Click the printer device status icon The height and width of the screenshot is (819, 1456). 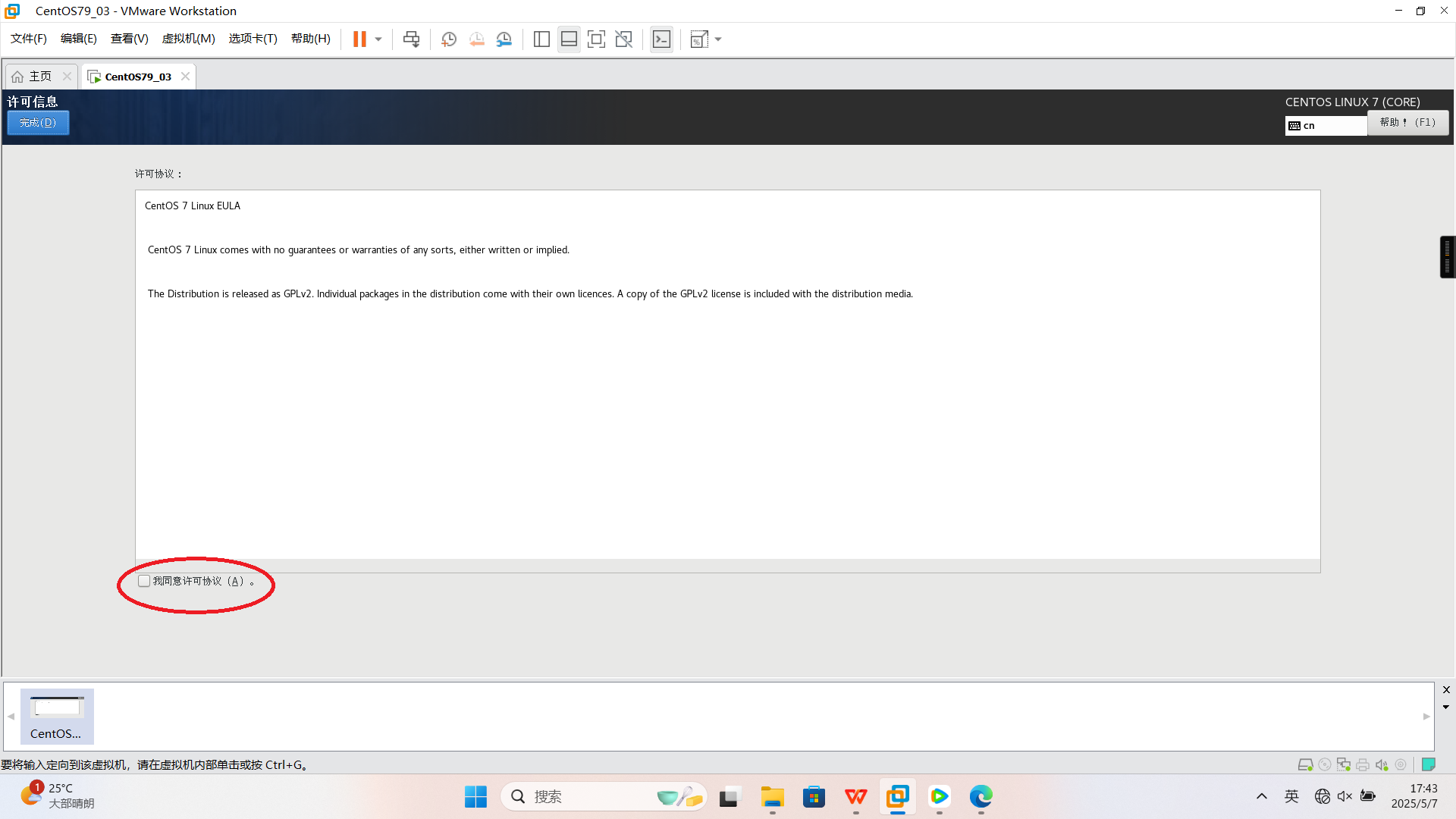pos(1363,764)
